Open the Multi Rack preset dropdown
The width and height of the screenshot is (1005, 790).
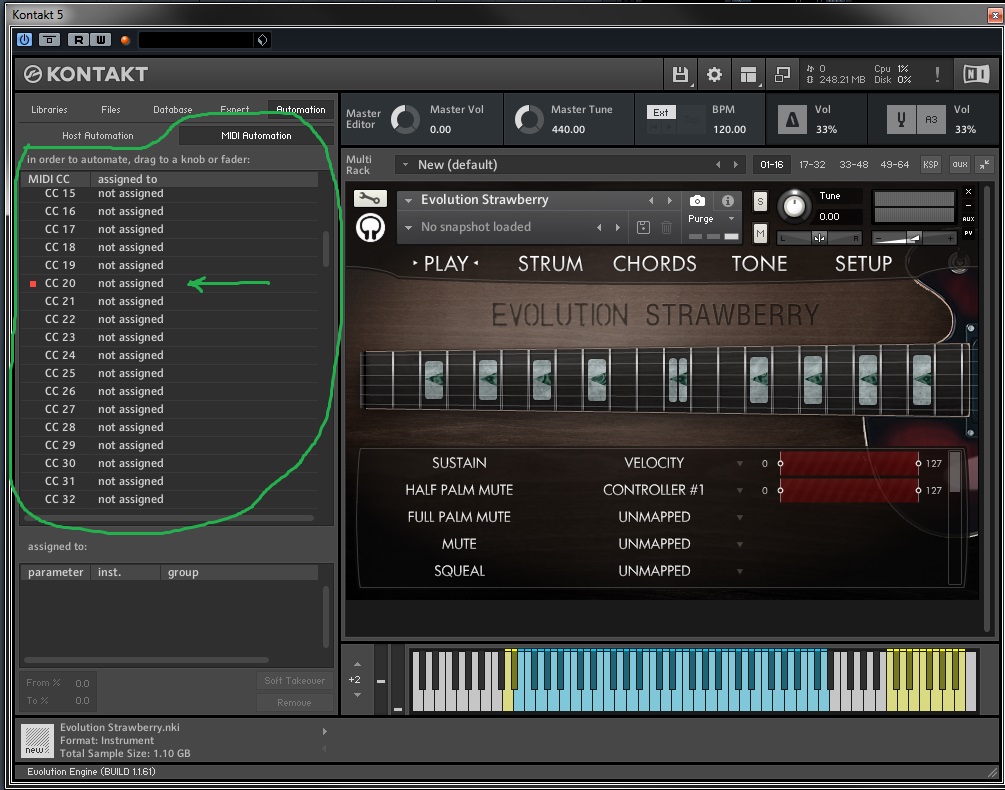coord(406,164)
